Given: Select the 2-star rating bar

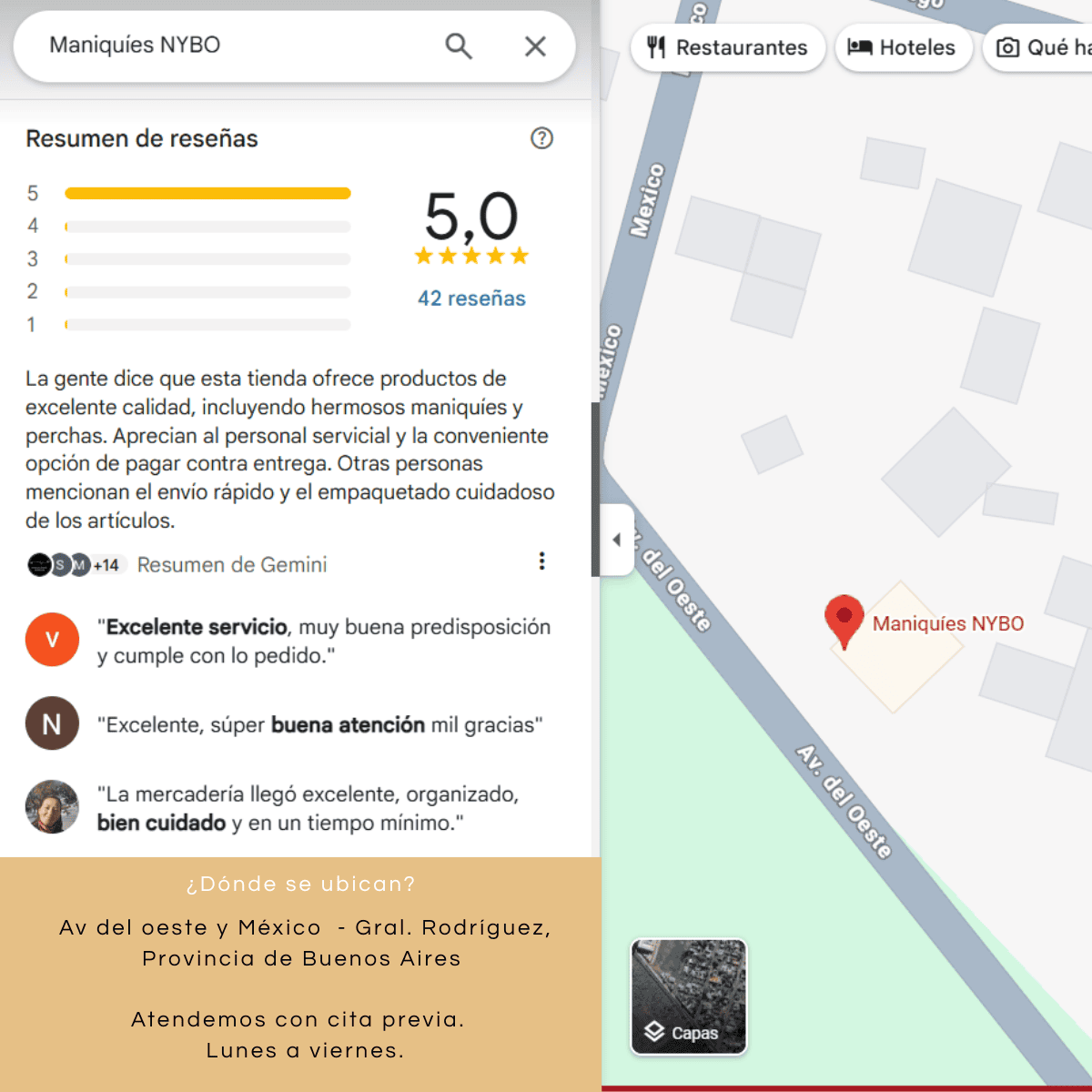Looking at the screenshot, I should (207, 292).
